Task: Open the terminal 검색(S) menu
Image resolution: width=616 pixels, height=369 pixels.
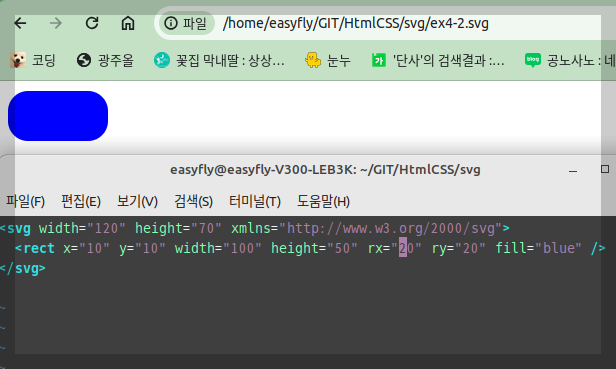Action: [x=193, y=202]
